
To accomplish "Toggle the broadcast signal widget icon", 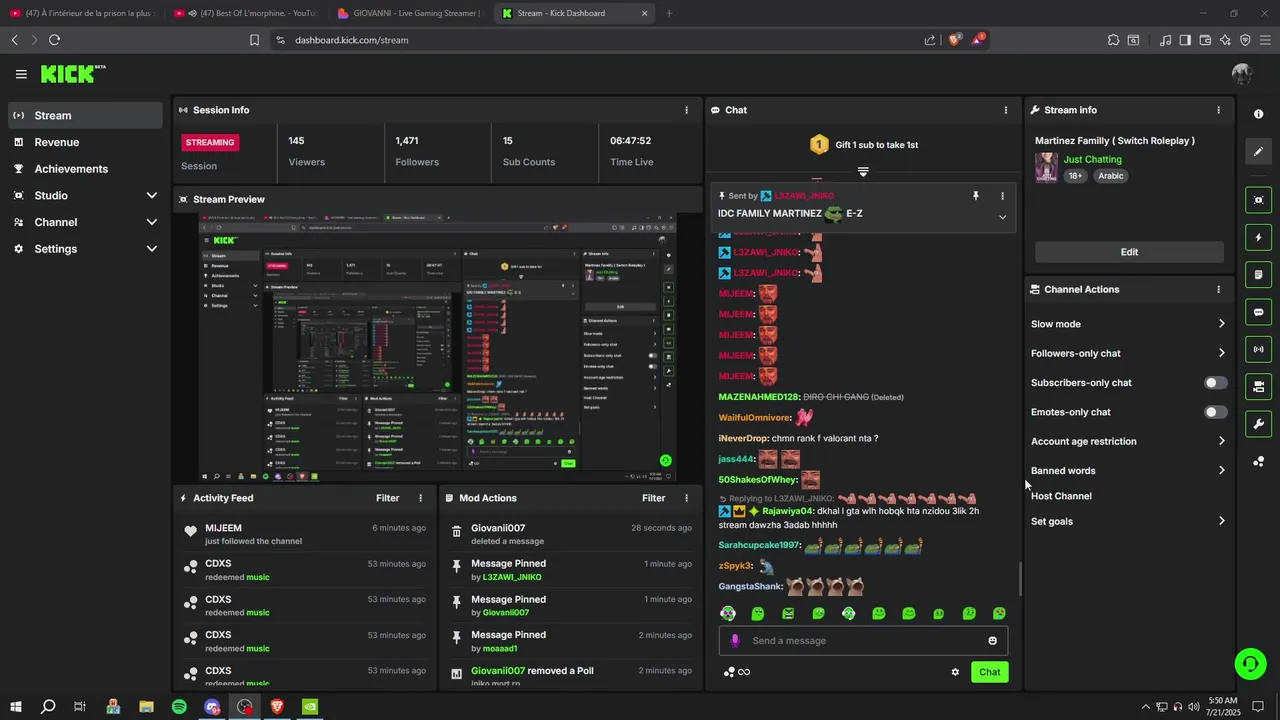I will 1259,349.
